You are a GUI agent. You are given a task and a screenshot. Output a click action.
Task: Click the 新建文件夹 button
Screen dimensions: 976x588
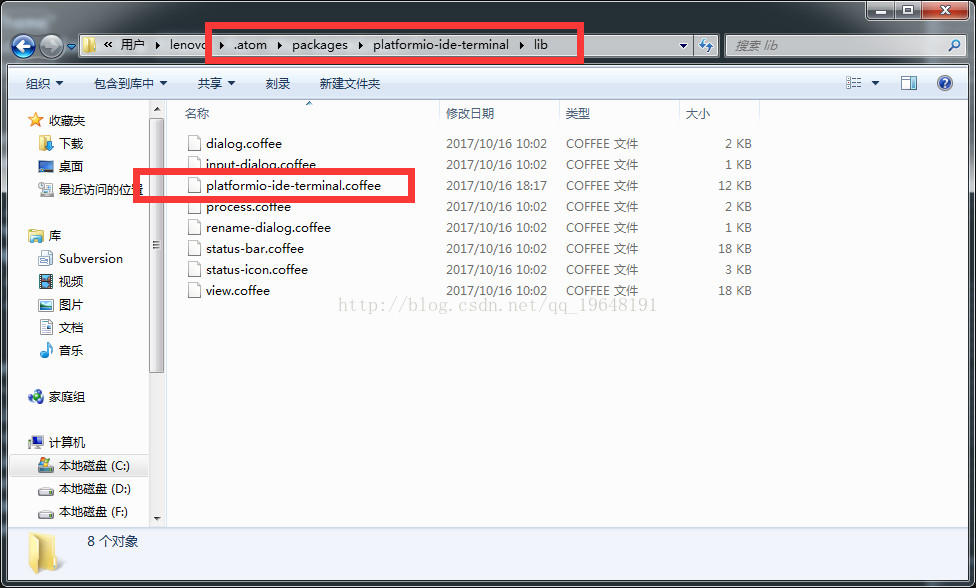[349, 83]
